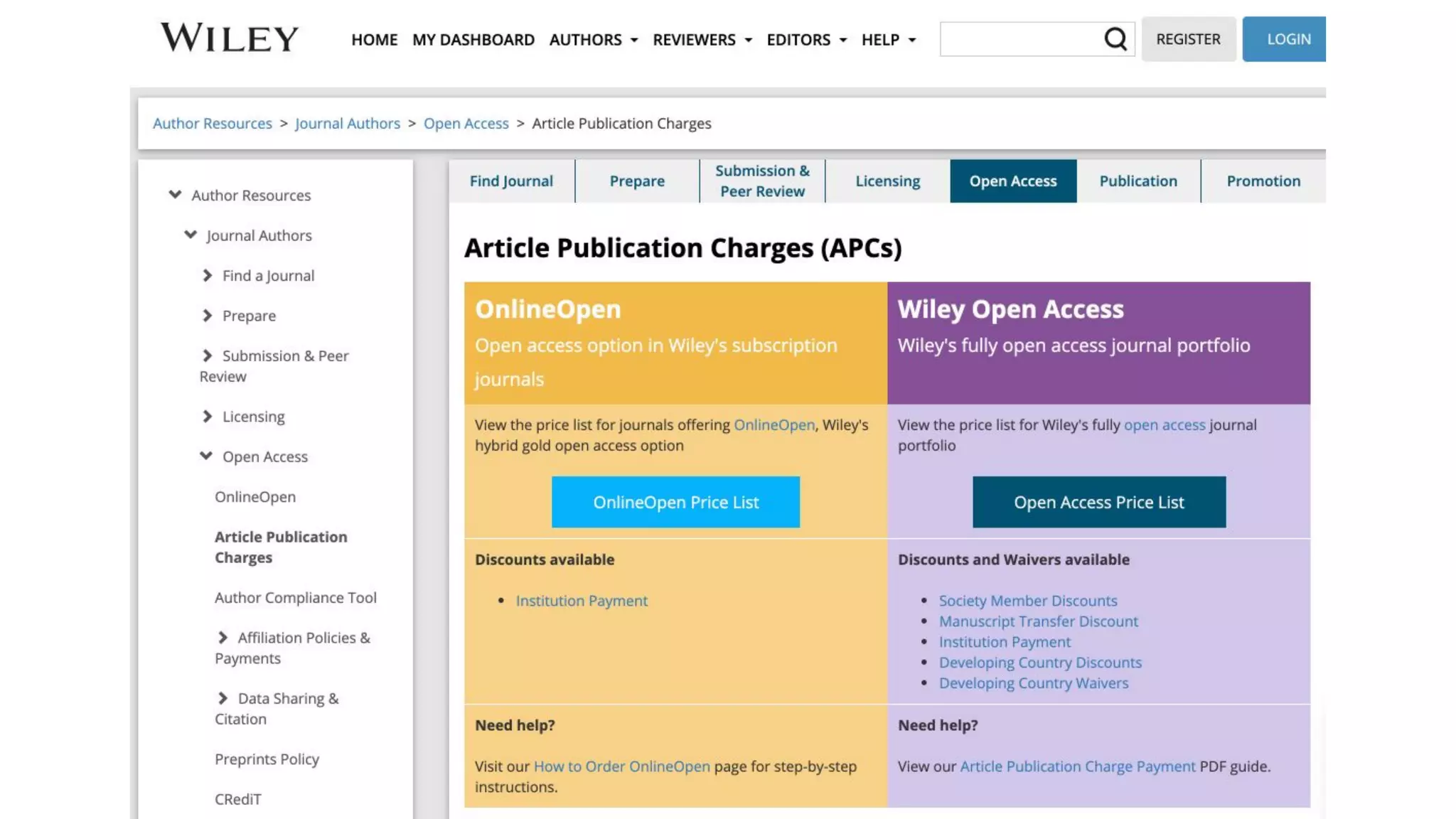Image resolution: width=1456 pixels, height=819 pixels.
Task: Click the Wiley logo
Action: (229, 38)
